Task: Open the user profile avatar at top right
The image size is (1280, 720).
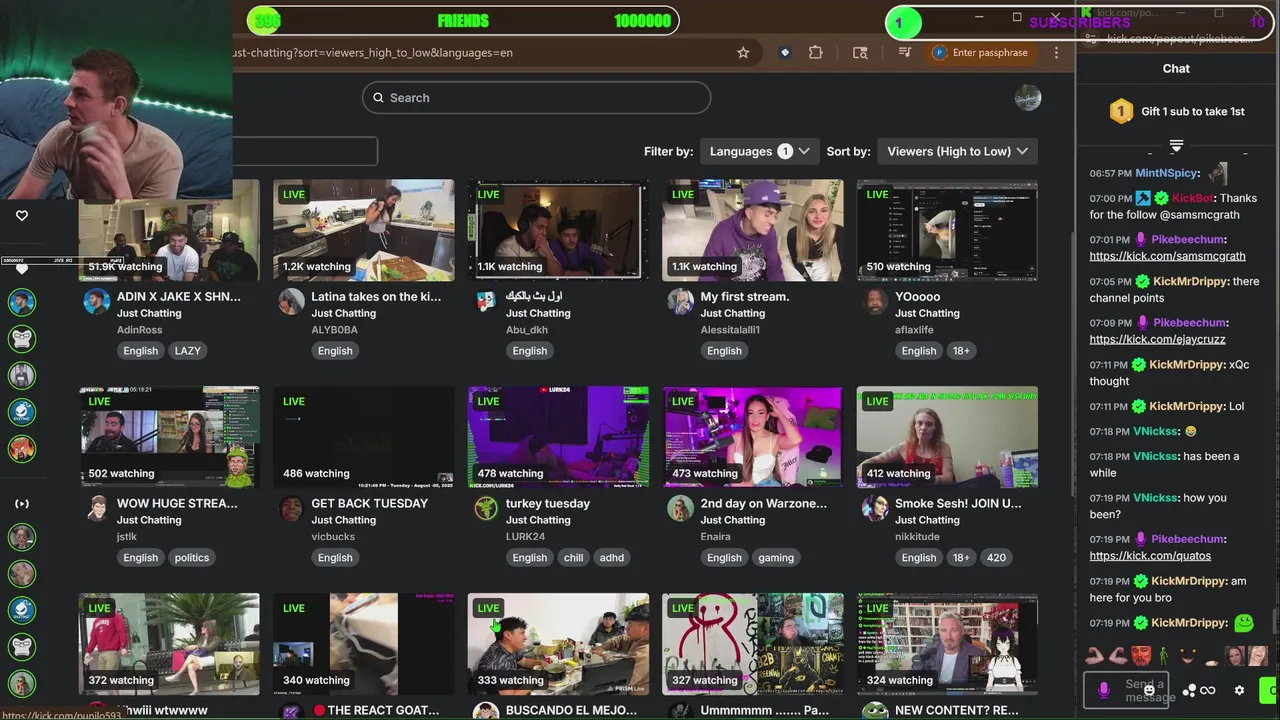Action: pyautogui.click(x=1028, y=97)
